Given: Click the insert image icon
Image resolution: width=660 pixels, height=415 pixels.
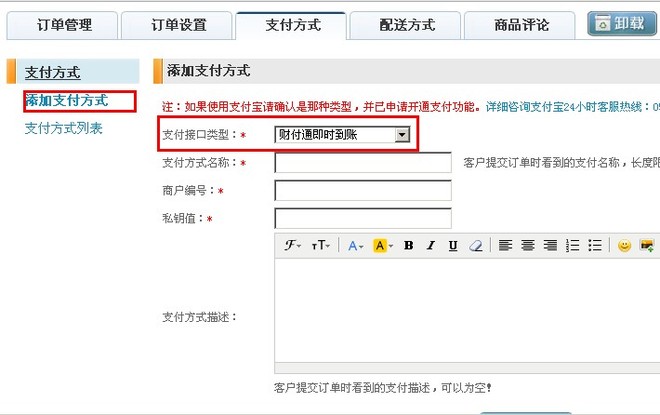Looking at the screenshot, I should coord(646,245).
